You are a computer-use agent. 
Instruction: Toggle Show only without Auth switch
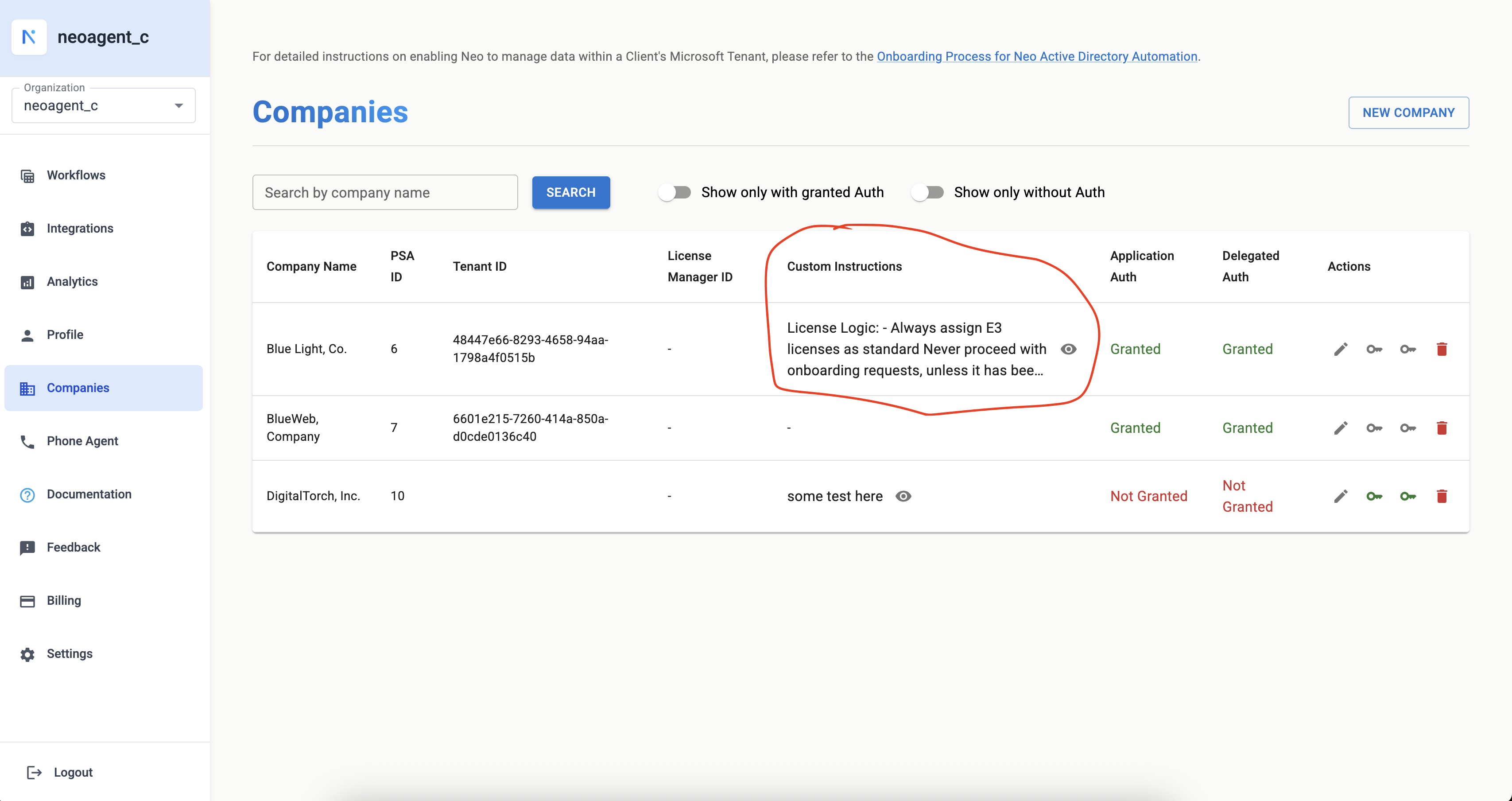[x=927, y=192]
